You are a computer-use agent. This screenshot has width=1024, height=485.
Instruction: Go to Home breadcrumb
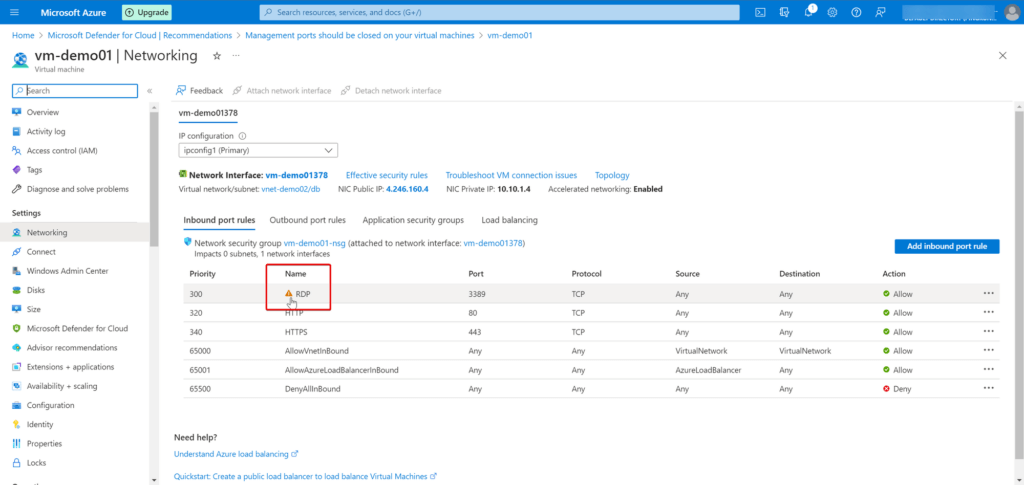coord(23,35)
